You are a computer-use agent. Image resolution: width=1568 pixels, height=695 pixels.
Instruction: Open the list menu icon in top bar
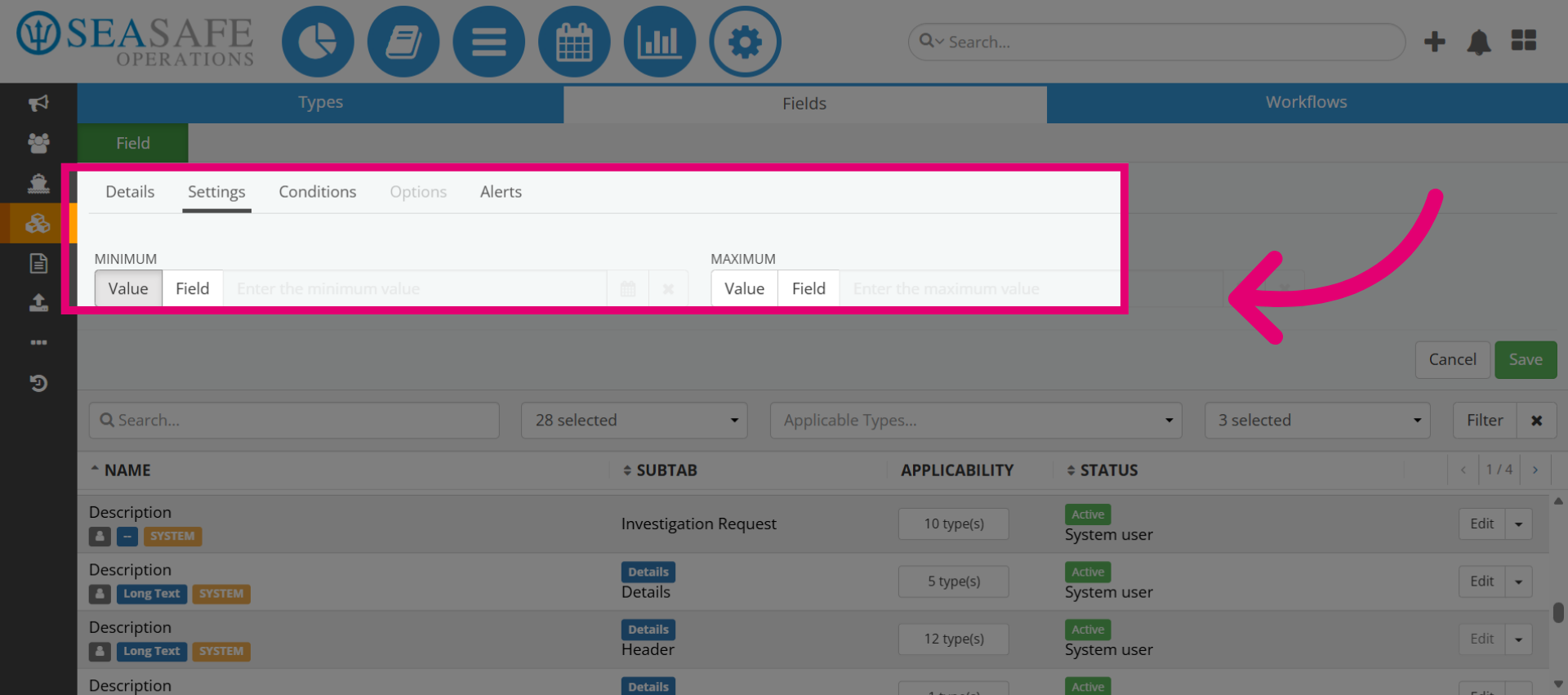pyautogui.click(x=488, y=42)
